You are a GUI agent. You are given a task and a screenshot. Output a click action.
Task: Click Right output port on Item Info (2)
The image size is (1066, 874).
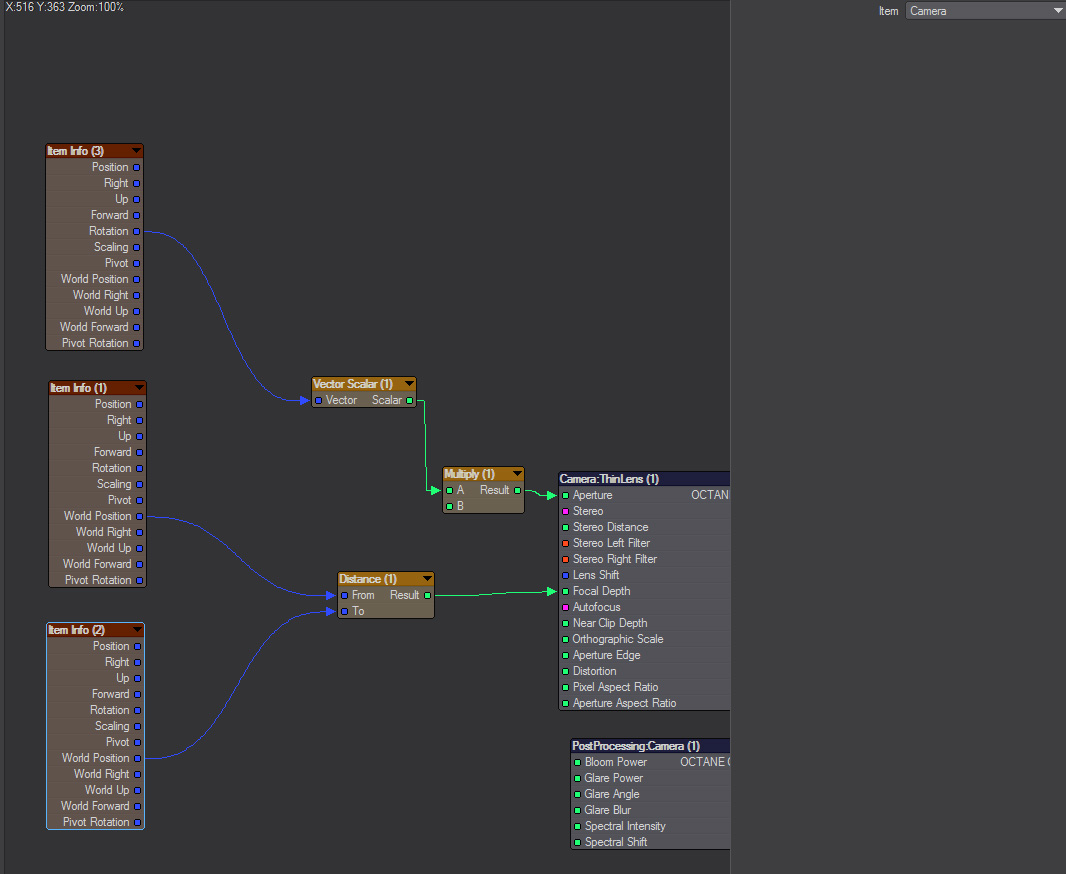[x=137, y=662]
